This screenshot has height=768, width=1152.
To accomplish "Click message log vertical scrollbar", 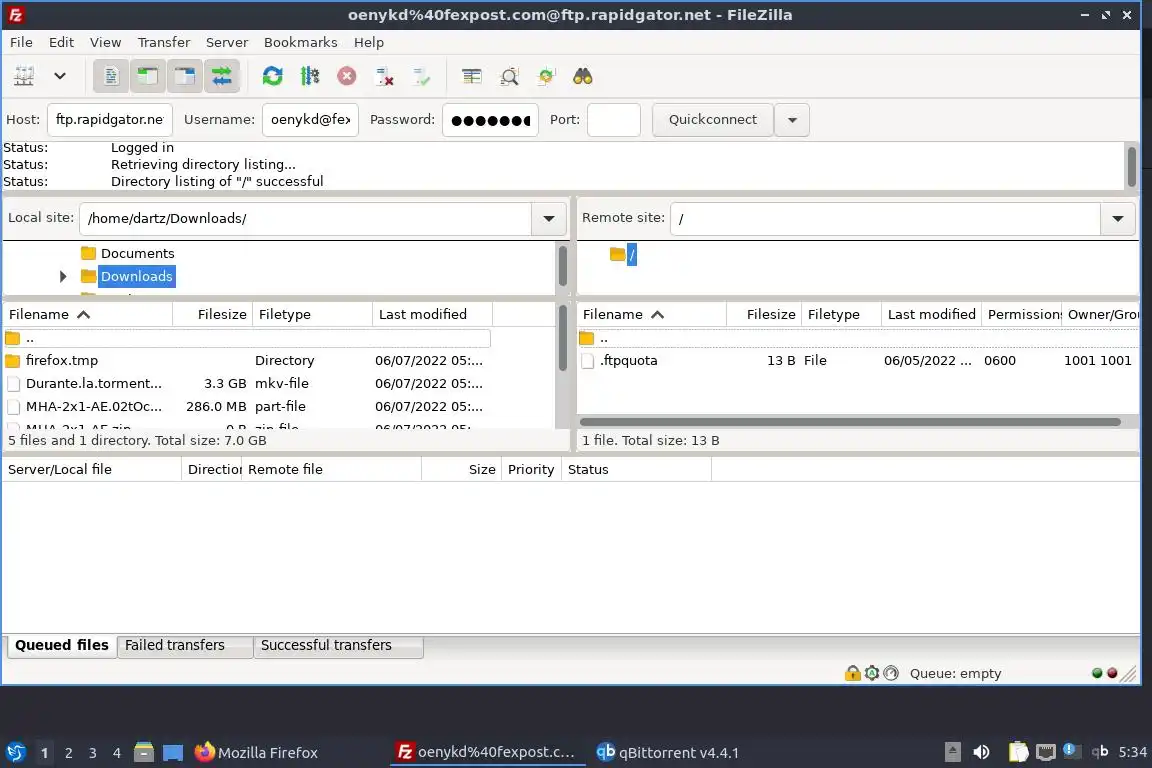I will point(1131,167).
